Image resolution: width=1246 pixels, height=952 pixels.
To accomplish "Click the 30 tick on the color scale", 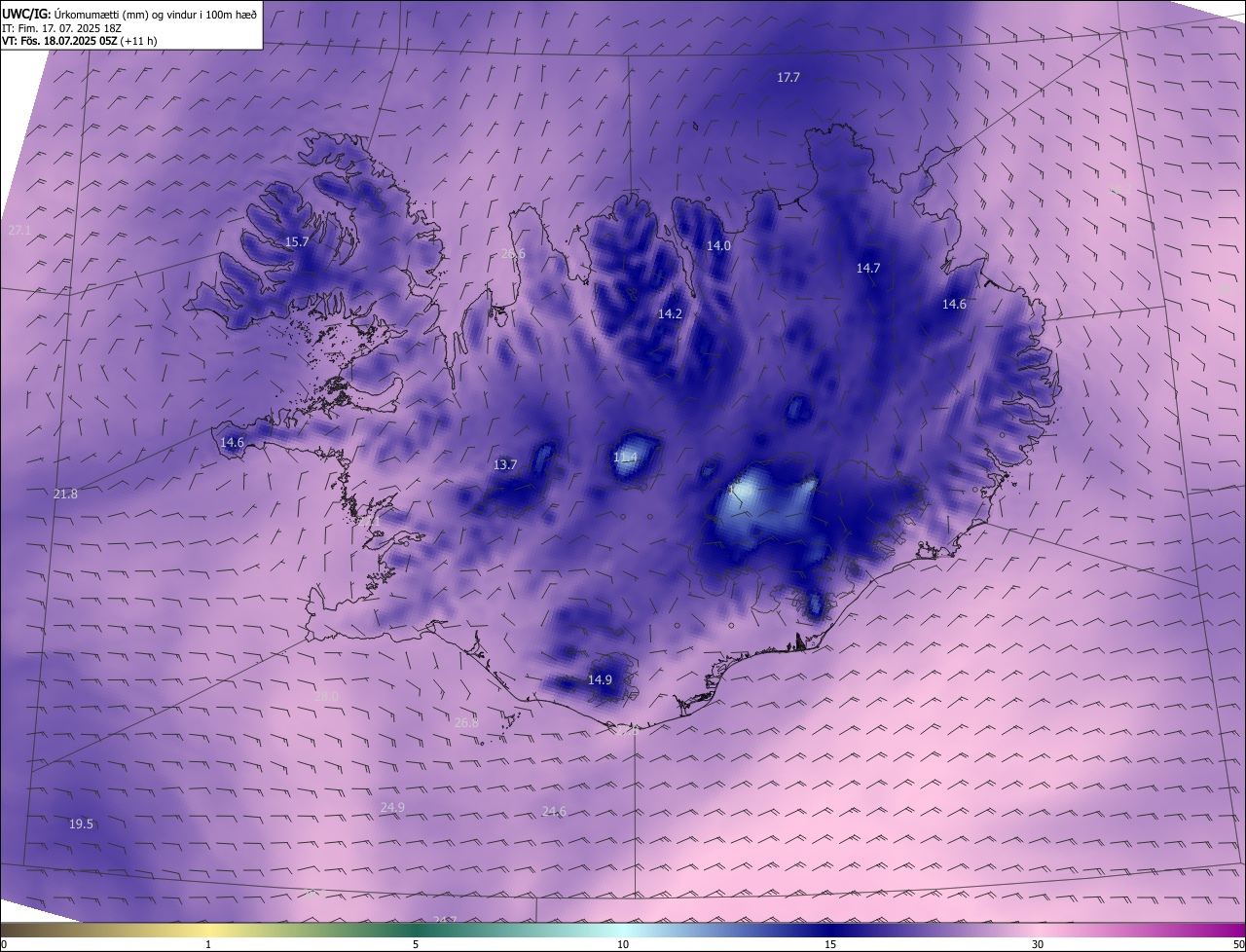I will (1038, 944).
